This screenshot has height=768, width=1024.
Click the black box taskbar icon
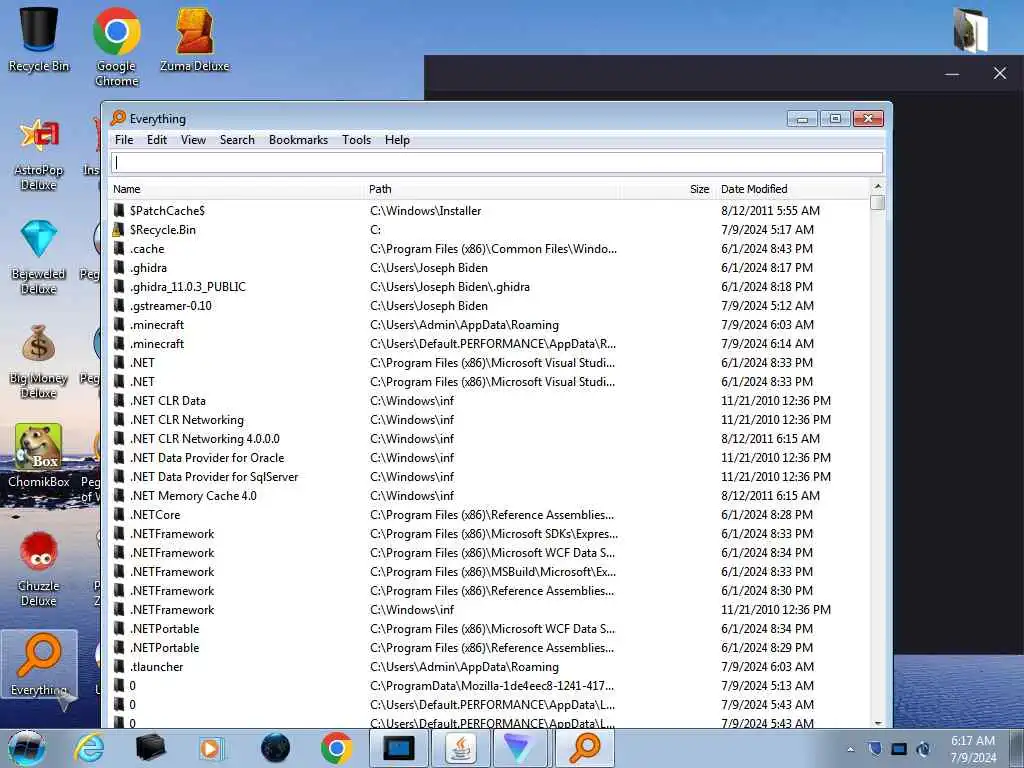150,748
